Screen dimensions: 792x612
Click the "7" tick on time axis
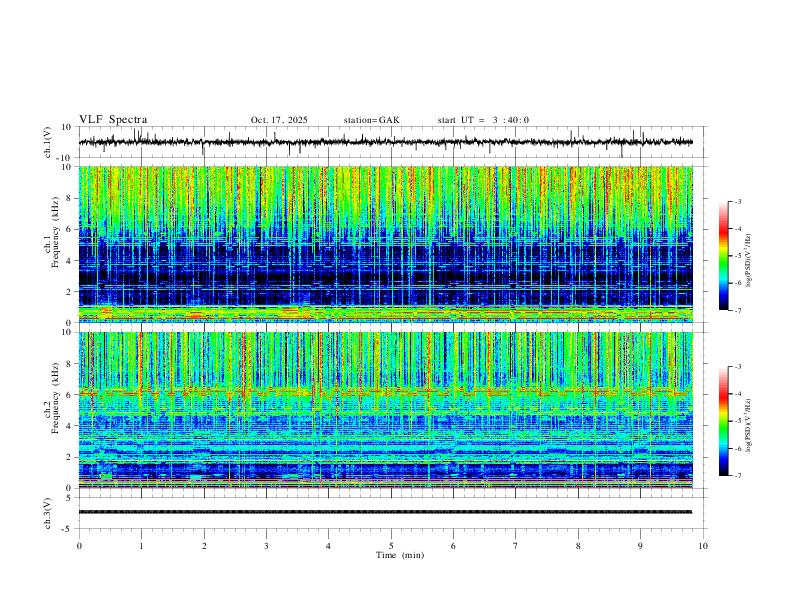[x=516, y=546]
